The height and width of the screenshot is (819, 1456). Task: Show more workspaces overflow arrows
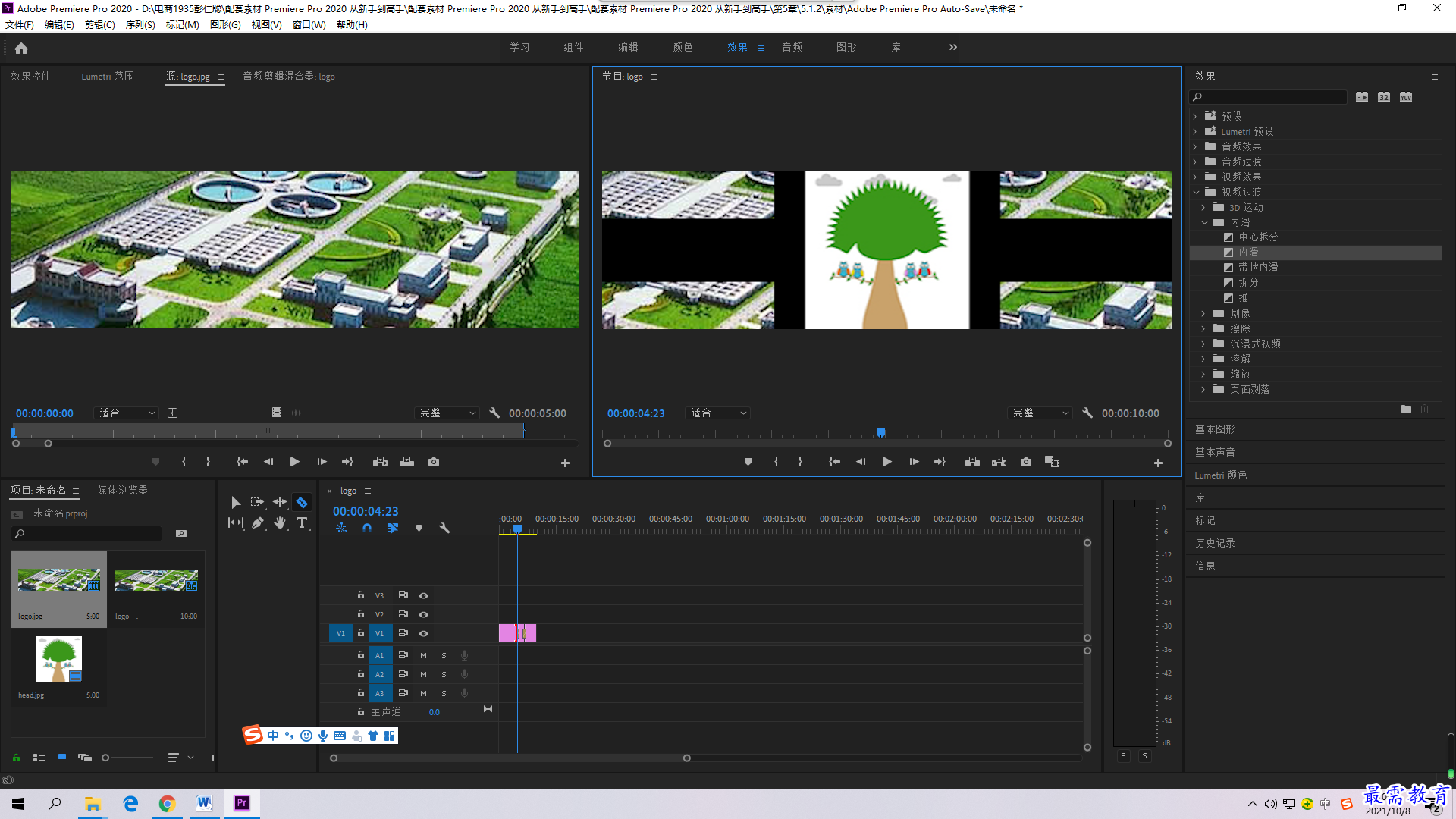(x=952, y=47)
